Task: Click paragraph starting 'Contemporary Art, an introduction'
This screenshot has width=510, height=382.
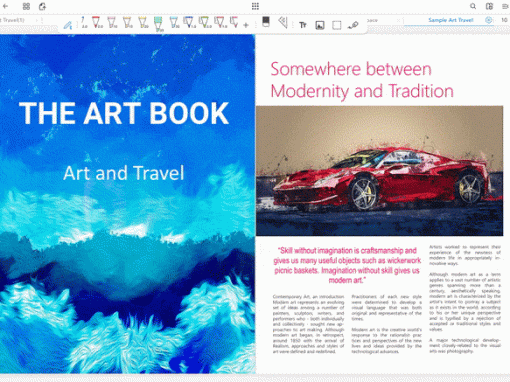Action: [308, 324]
